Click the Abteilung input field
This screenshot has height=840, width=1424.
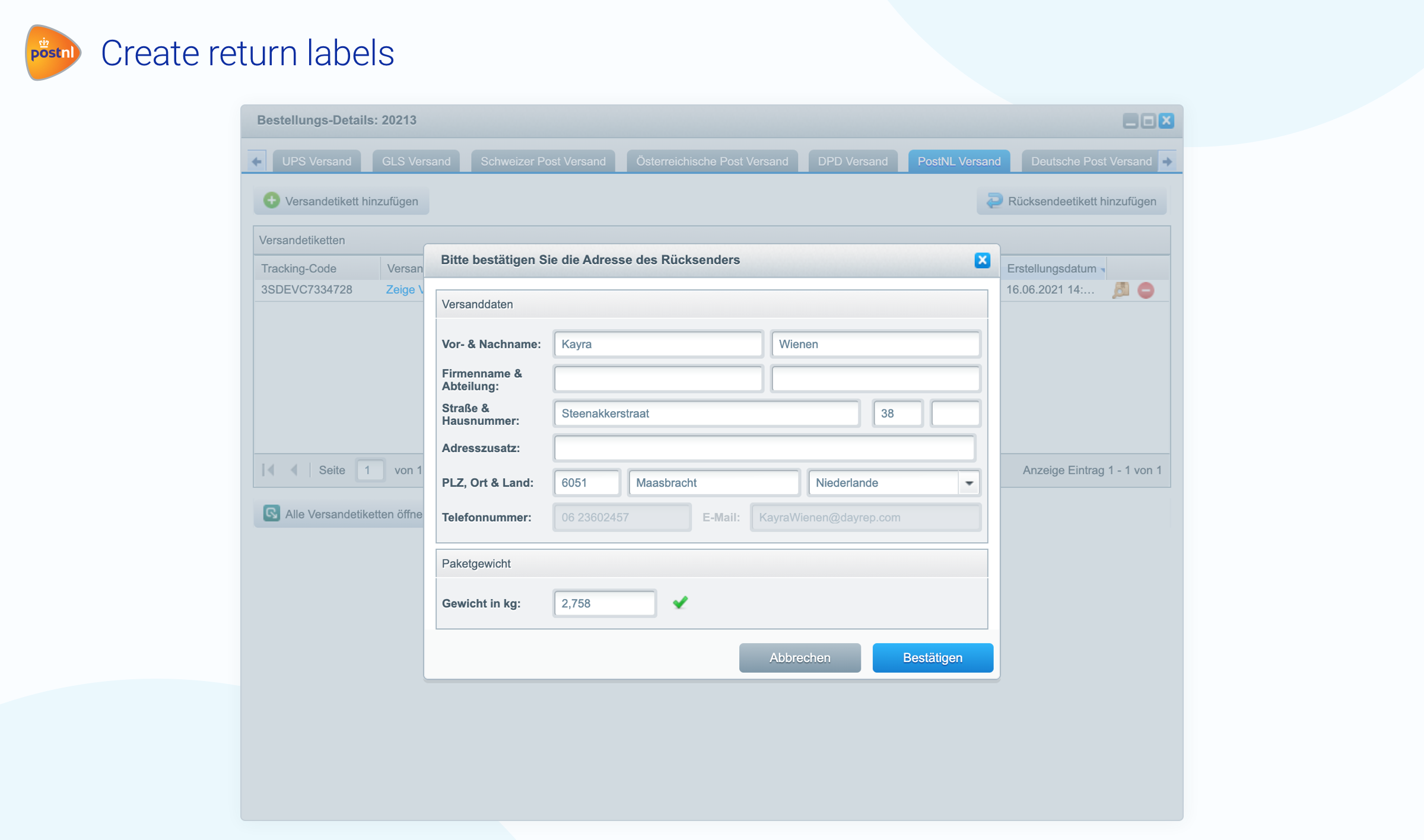(x=875, y=378)
